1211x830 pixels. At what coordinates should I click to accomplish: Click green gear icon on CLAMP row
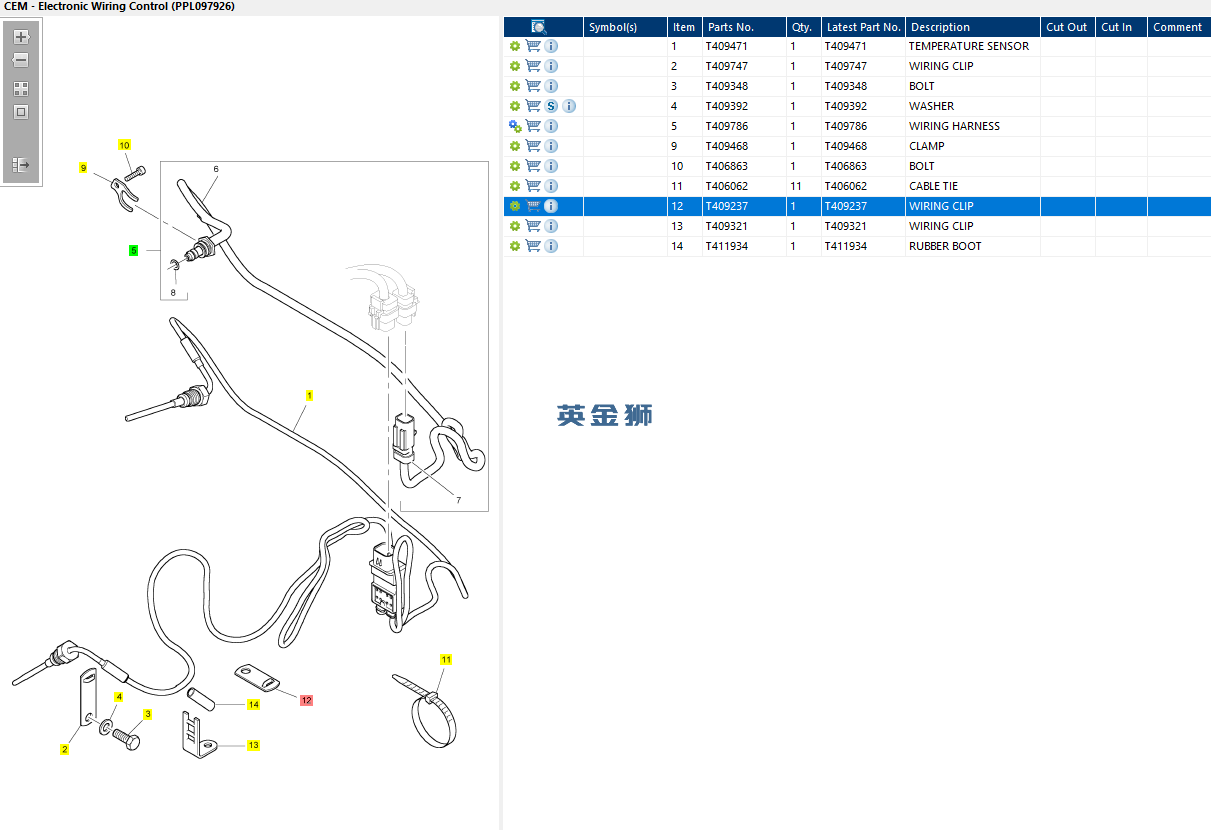pyautogui.click(x=515, y=146)
